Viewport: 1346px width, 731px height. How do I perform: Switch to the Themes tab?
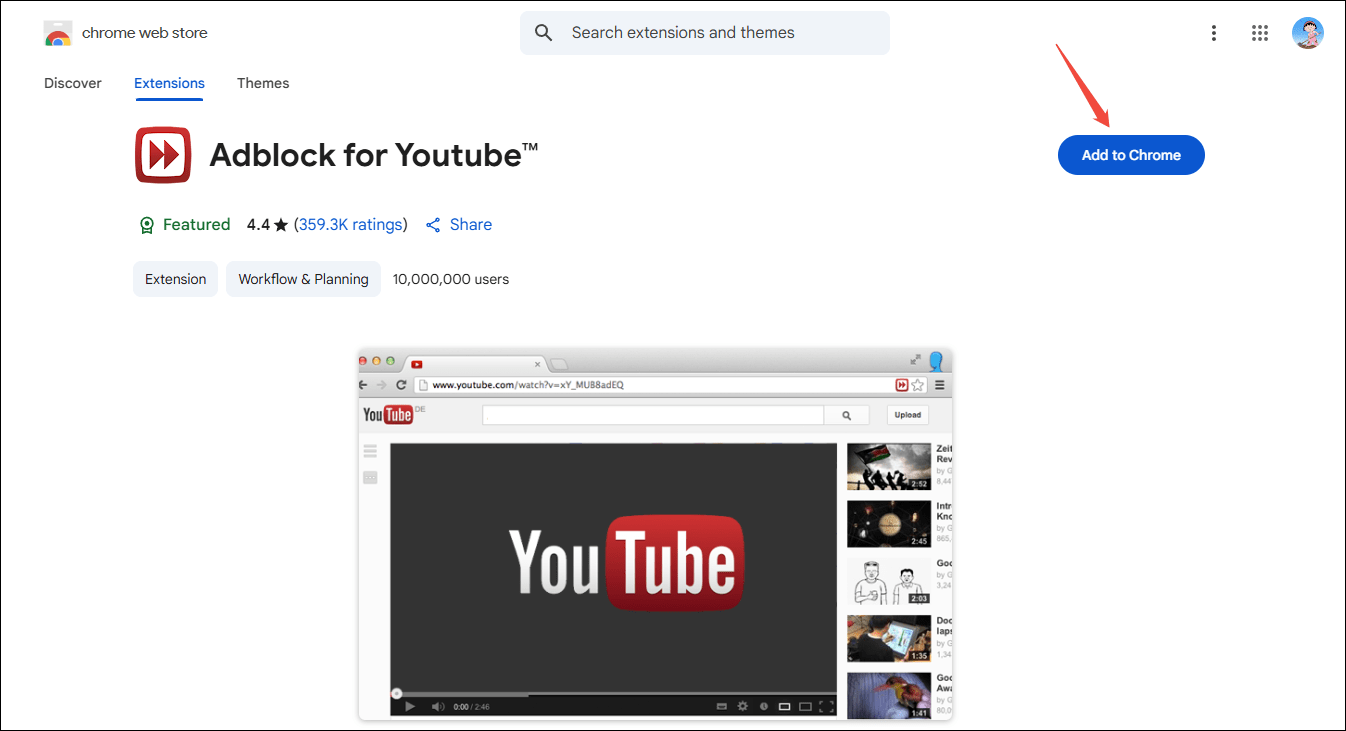point(263,83)
